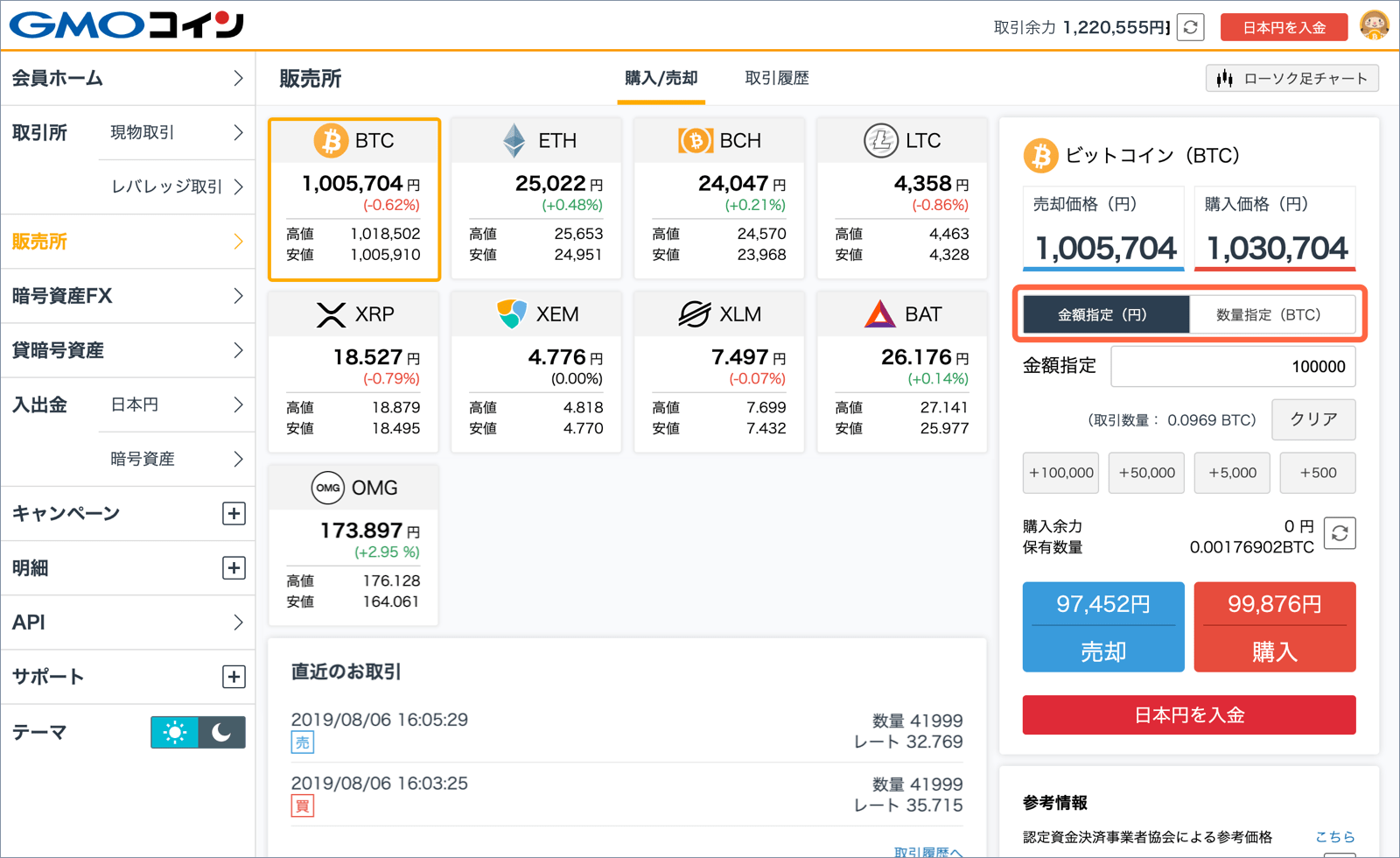Viewport: 1400px width, 858px height.
Task: Enable dark theme with the moon toggle
Action: point(221,732)
